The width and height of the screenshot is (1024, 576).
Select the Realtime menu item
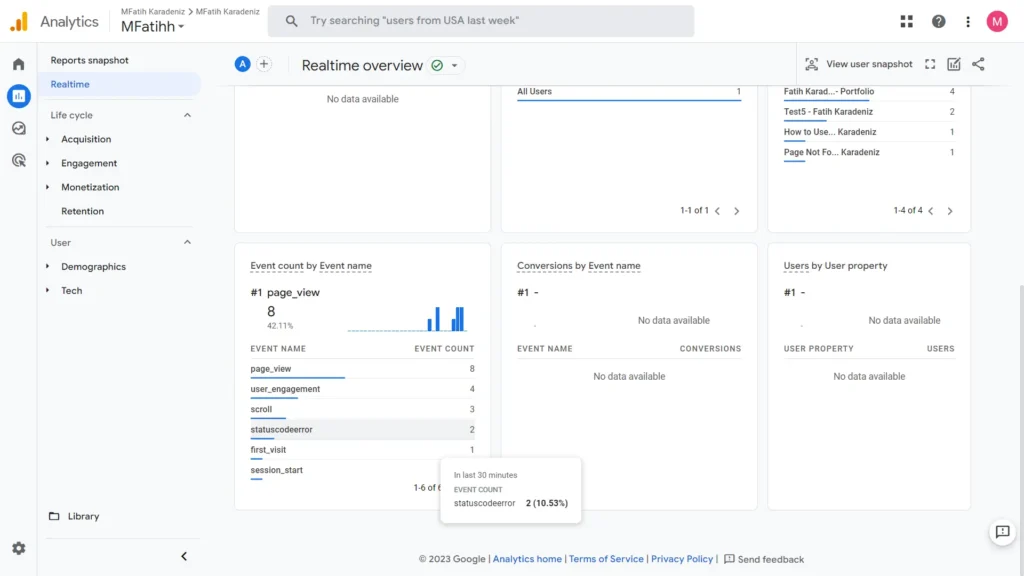(69, 84)
